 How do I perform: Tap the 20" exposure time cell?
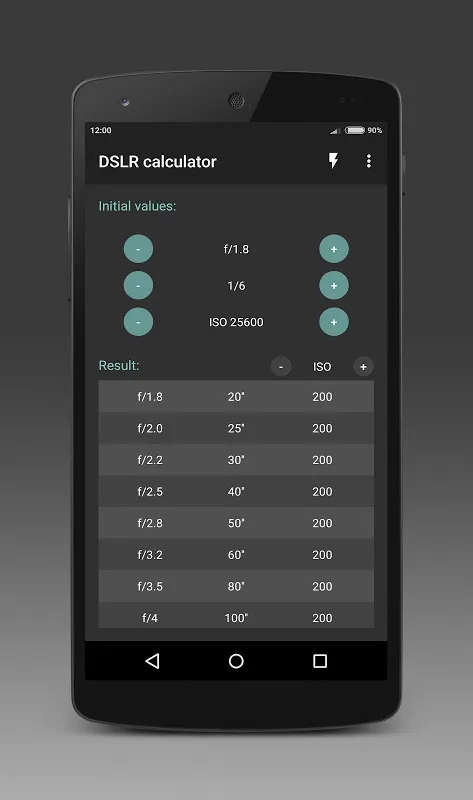pos(236,396)
